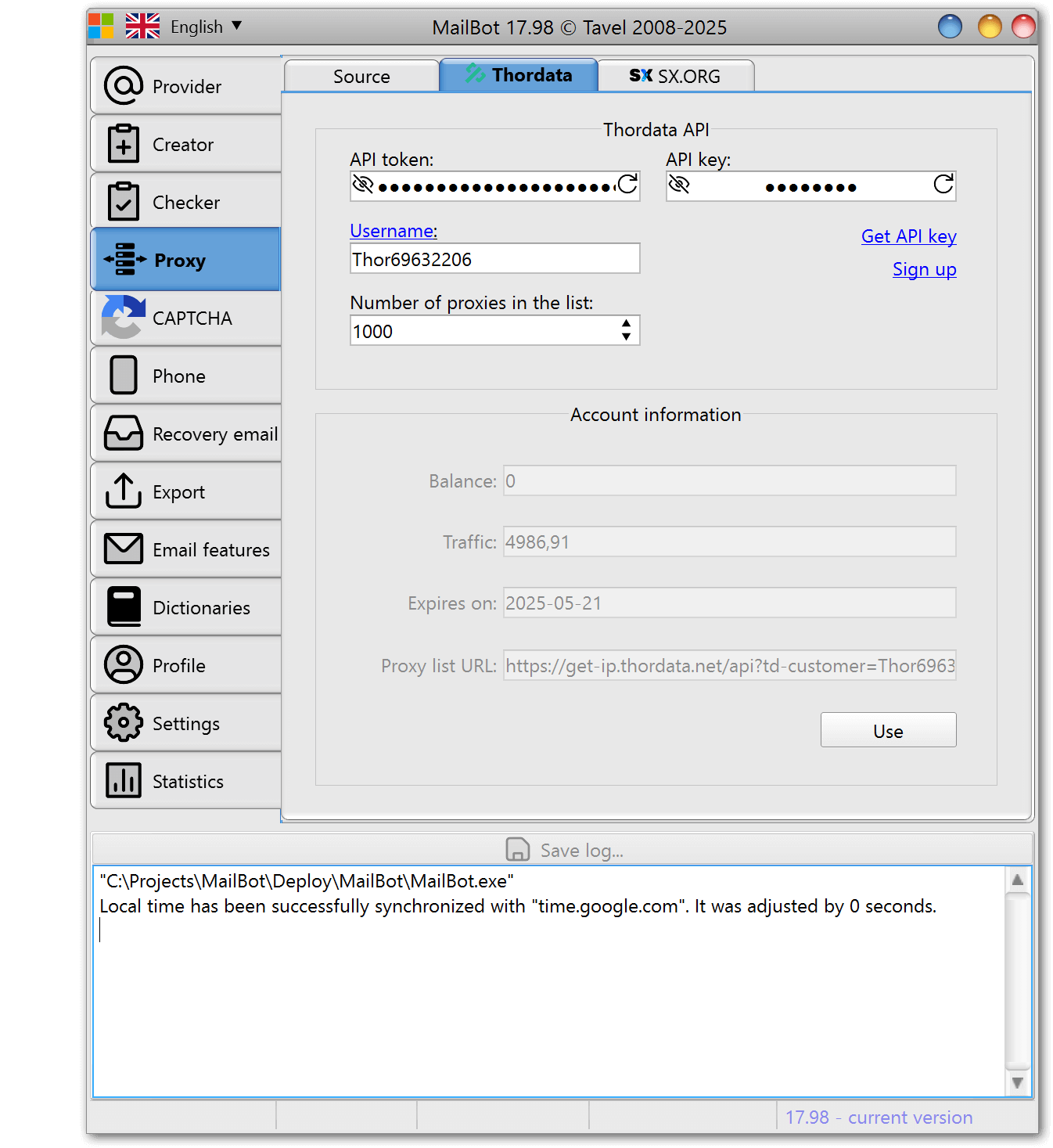This screenshot has width=1053, height=1148.
Task: Increase number of proxies with up arrow
Action: tap(626, 323)
